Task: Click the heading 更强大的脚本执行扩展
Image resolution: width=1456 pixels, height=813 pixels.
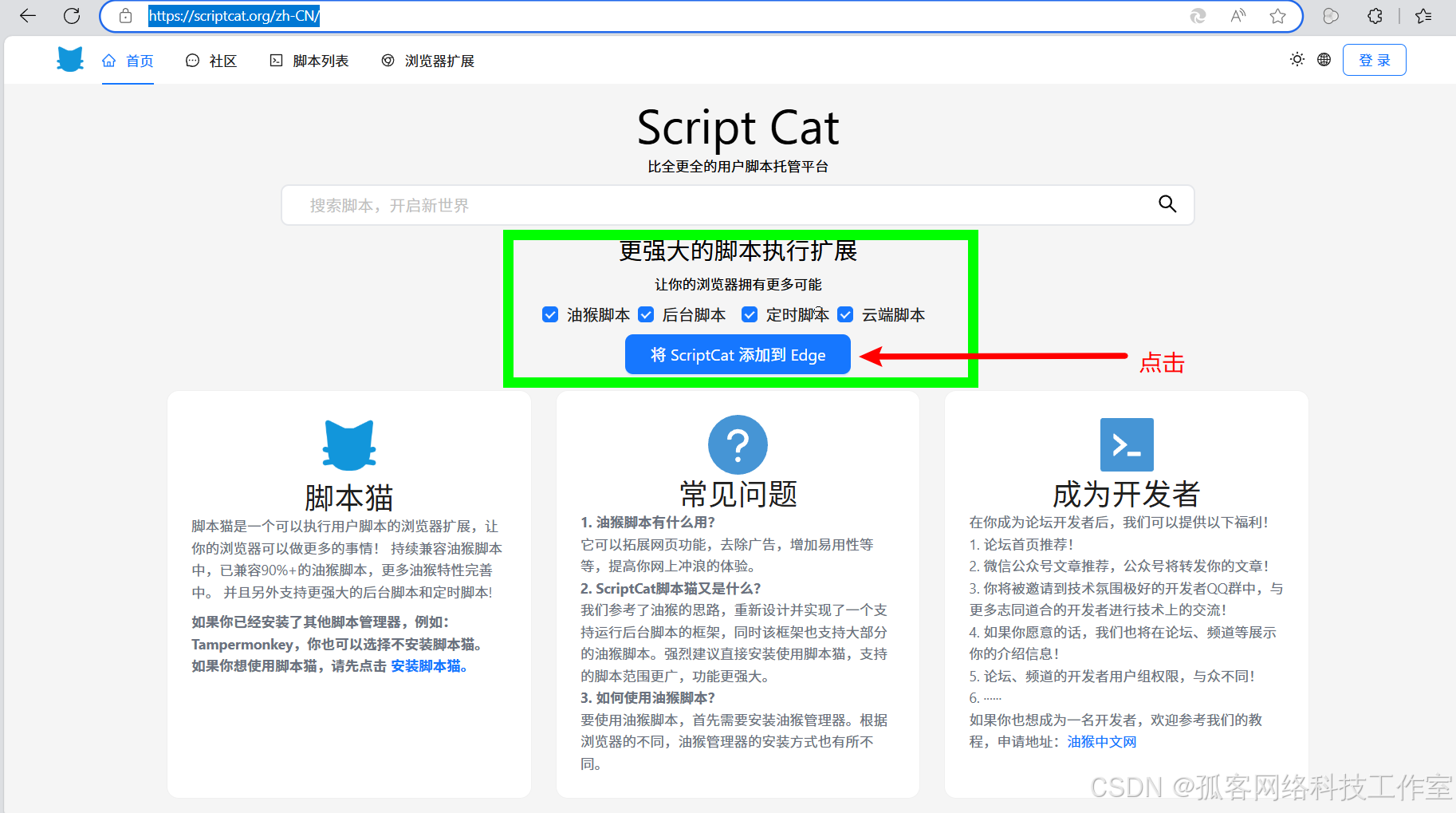Action: (738, 251)
